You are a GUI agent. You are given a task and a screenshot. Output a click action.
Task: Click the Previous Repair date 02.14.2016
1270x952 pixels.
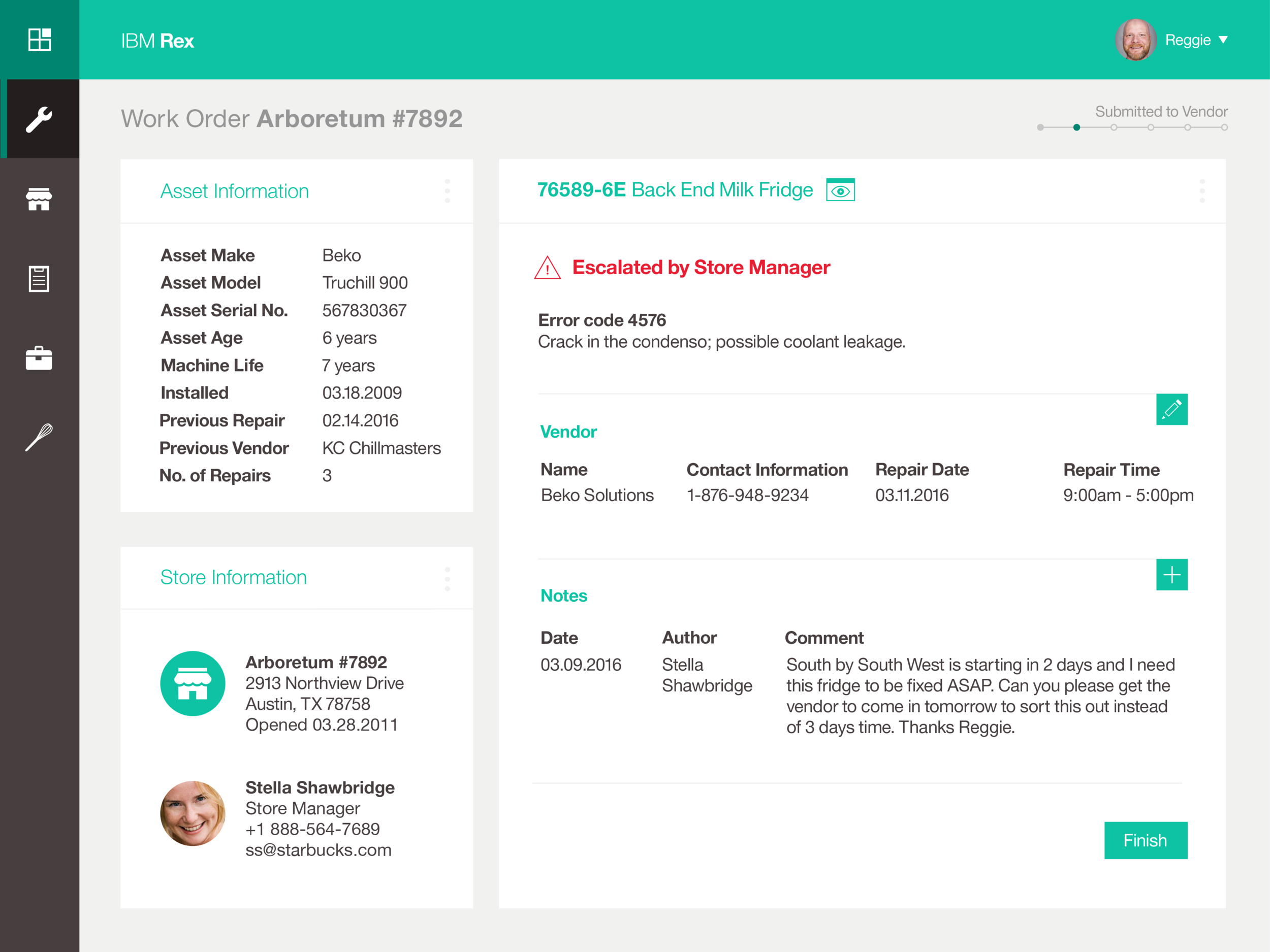pyautogui.click(x=361, y=420)
